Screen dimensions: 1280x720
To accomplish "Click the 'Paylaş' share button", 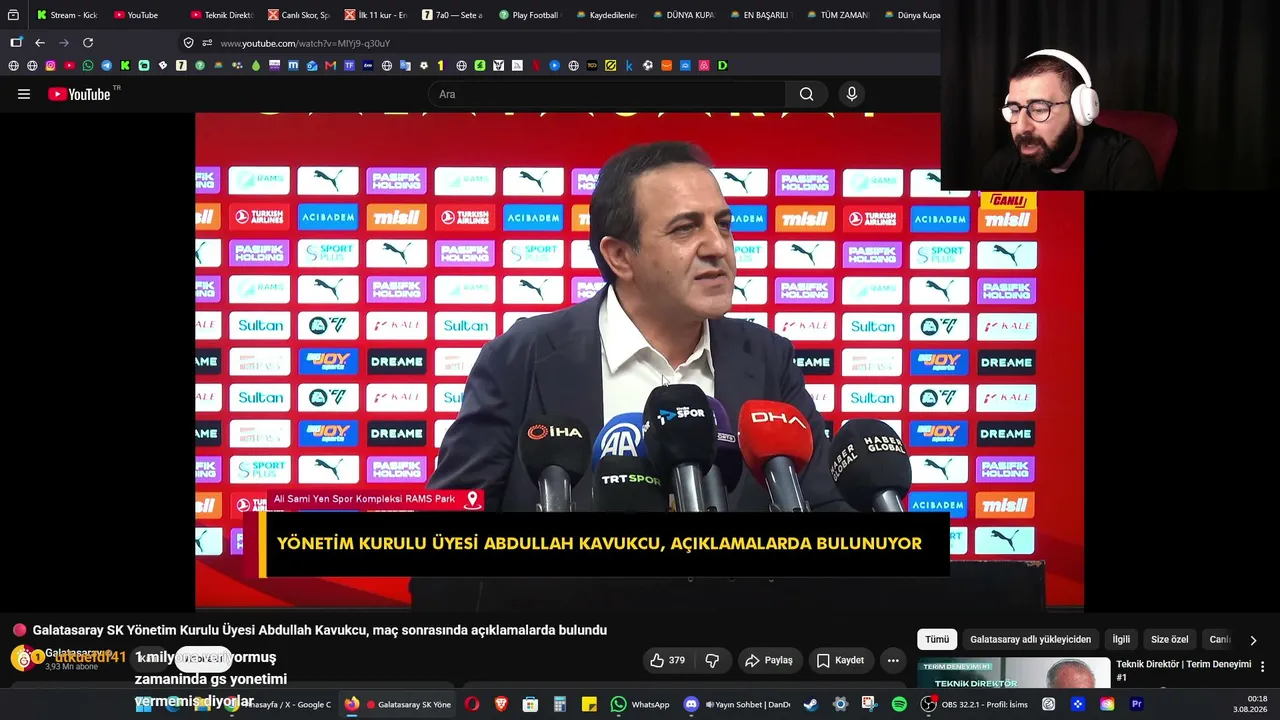I will 768,660.
